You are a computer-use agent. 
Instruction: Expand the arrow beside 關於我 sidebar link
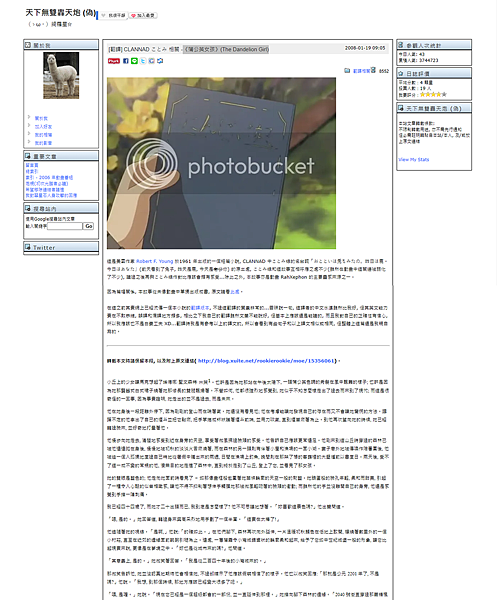tap(29, 117)
